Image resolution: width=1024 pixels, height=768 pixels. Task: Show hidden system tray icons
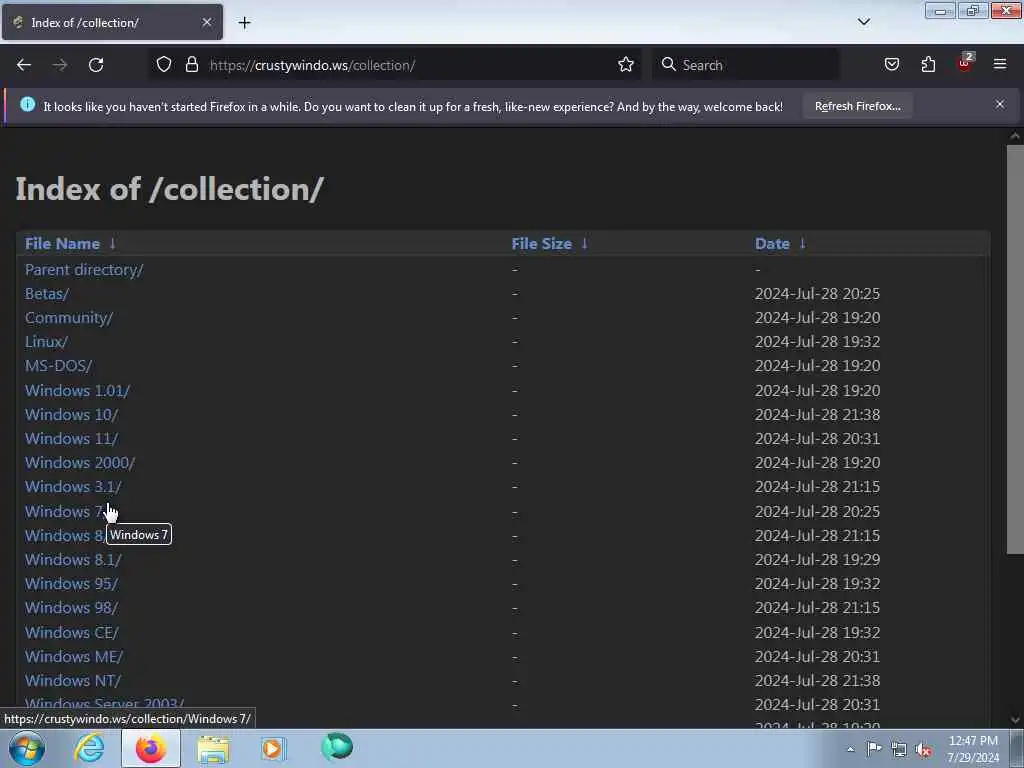850,749
